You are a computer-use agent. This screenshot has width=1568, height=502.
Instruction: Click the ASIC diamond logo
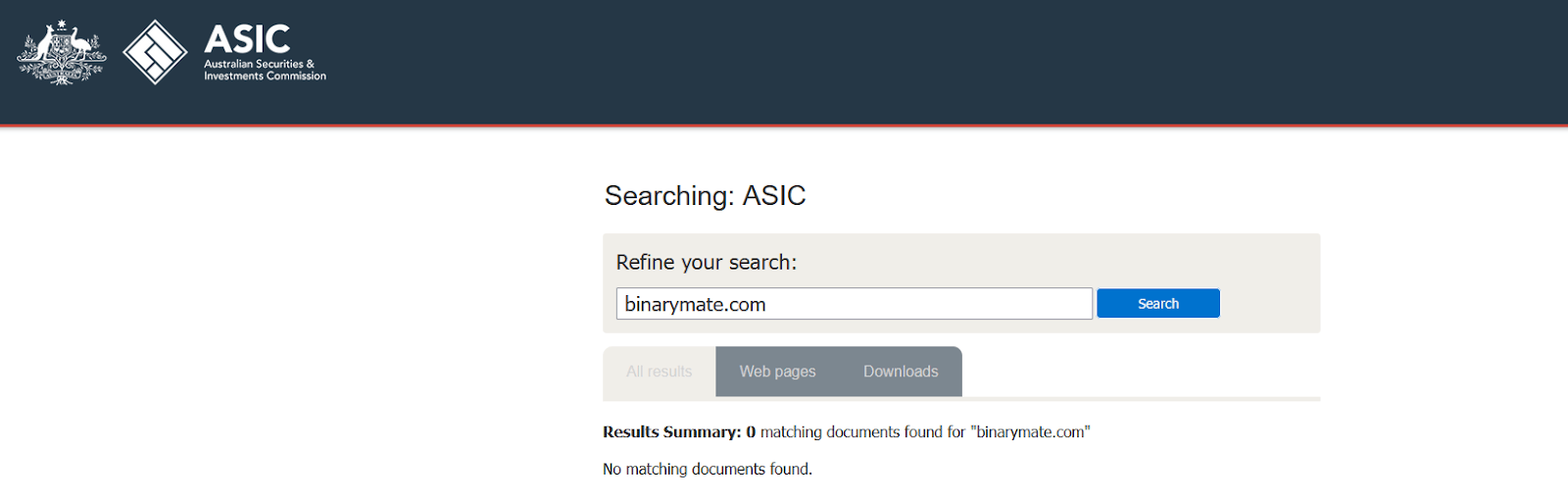pos(155,52)
